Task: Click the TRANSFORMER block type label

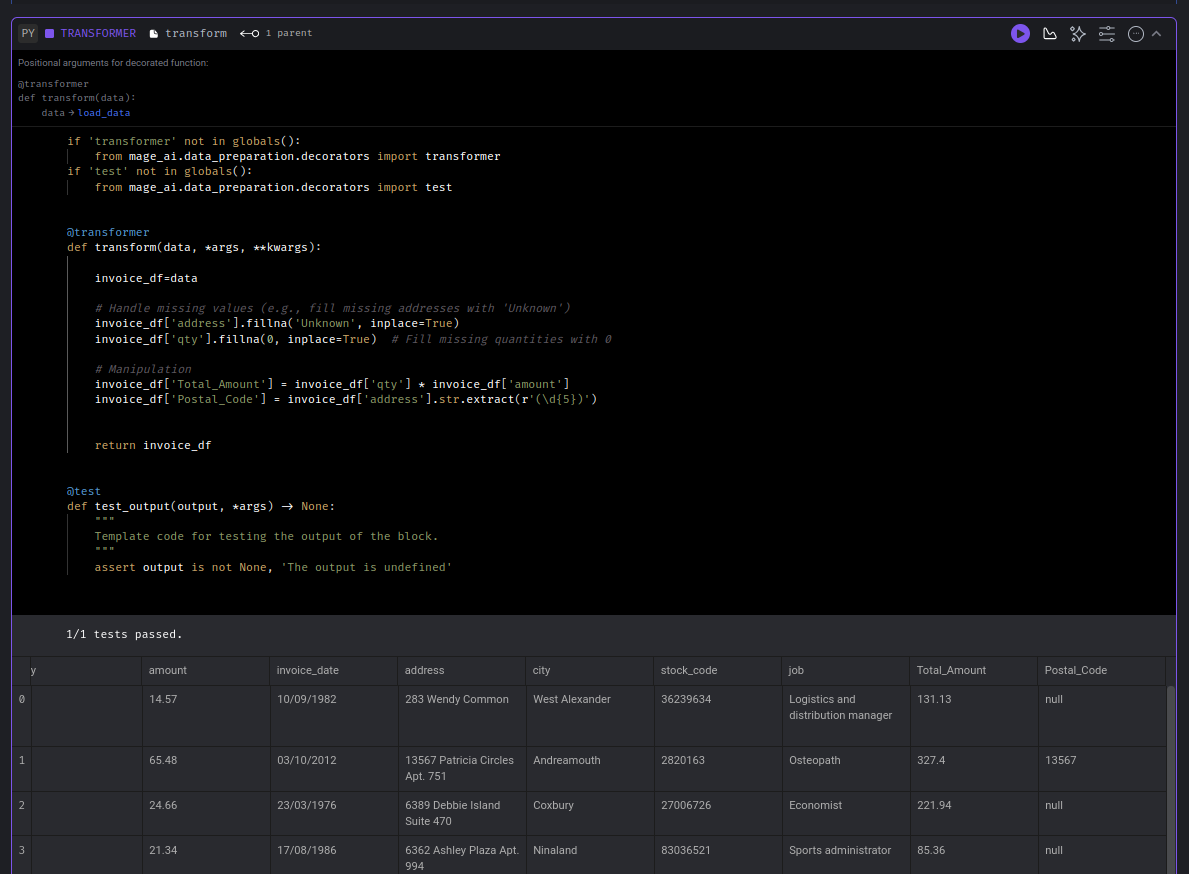Action: 97,33
